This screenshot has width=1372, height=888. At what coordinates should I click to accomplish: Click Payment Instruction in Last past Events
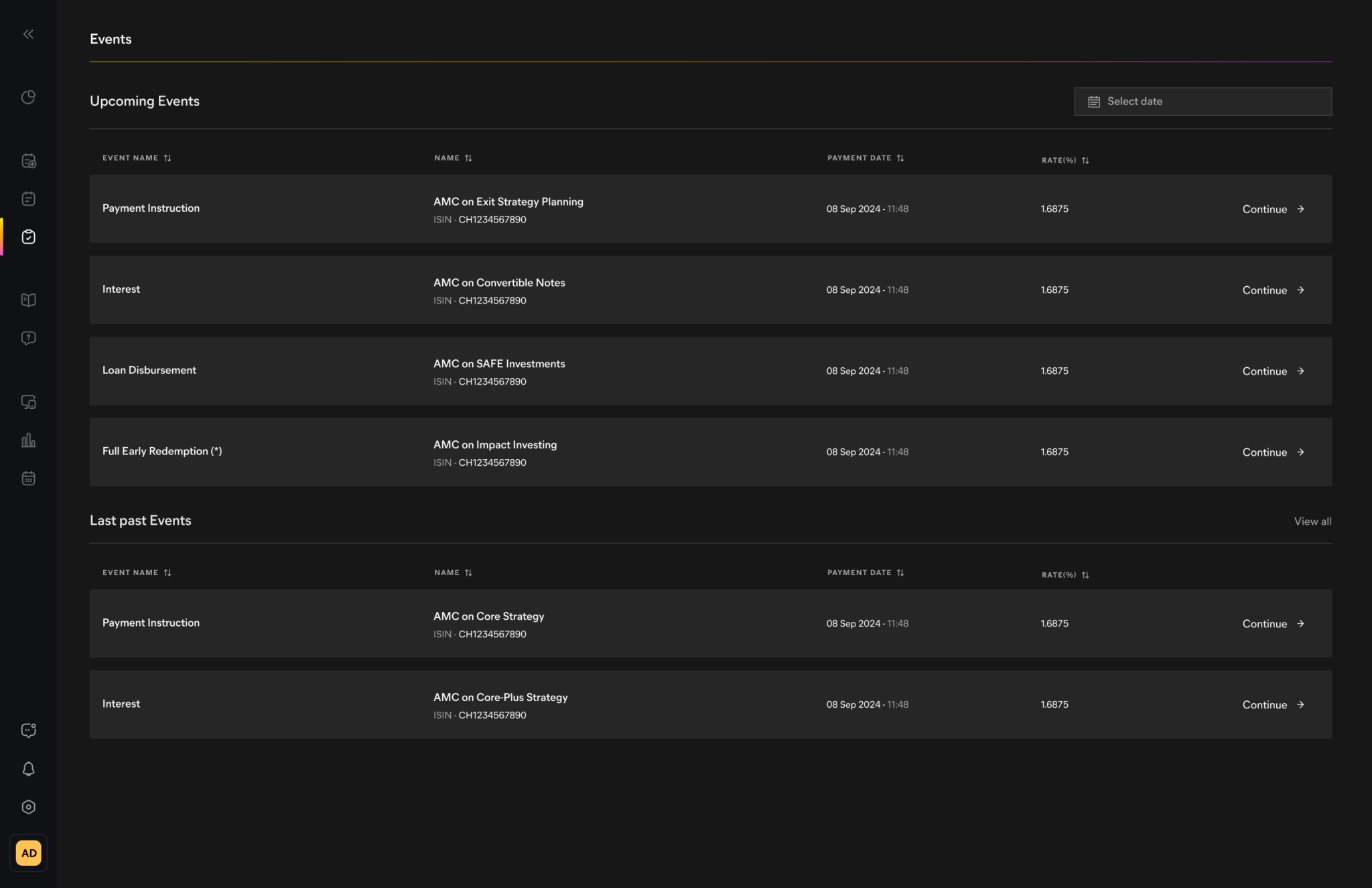coord(151,623)
